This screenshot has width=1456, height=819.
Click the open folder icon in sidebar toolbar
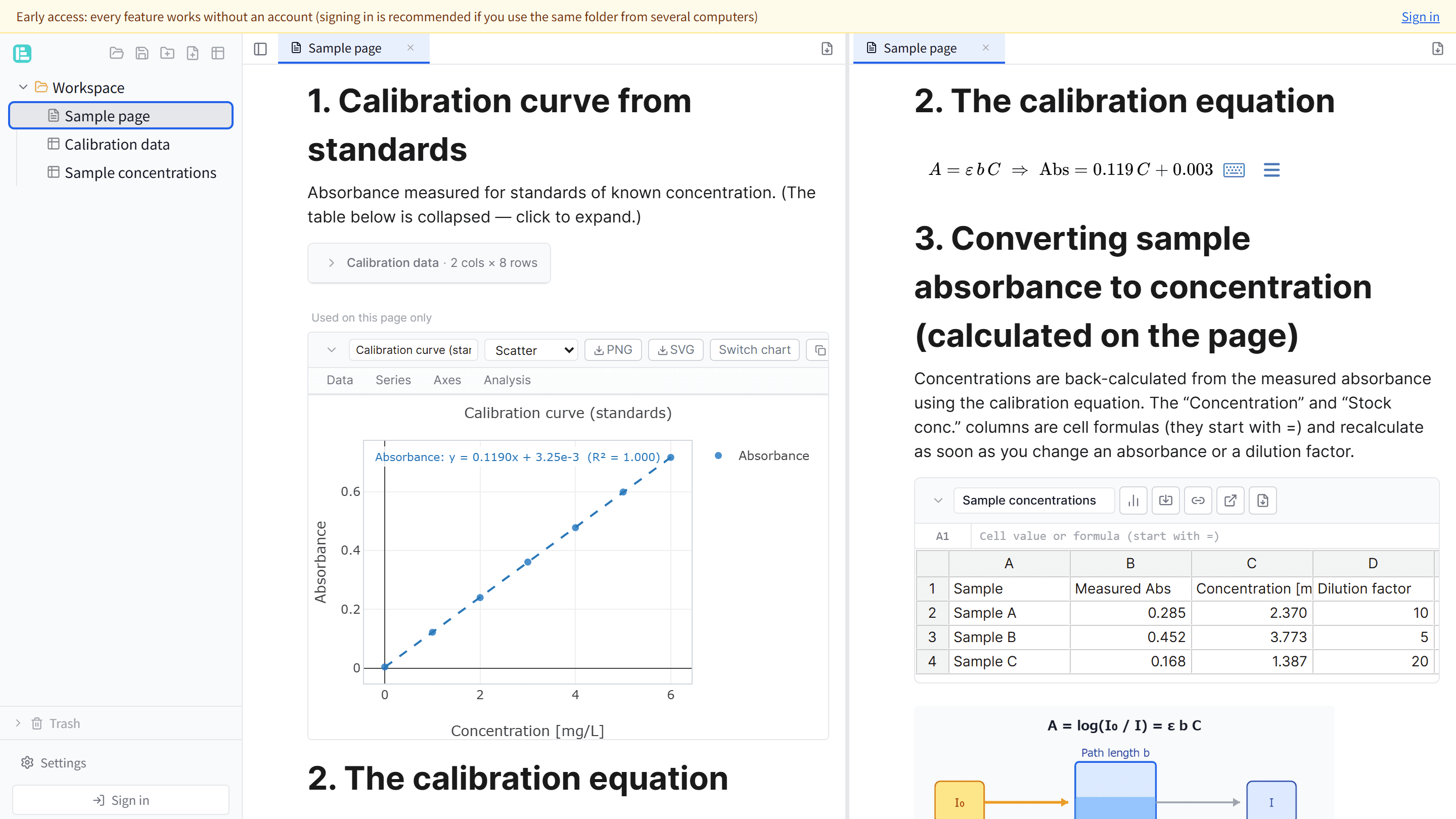(116, 53)
